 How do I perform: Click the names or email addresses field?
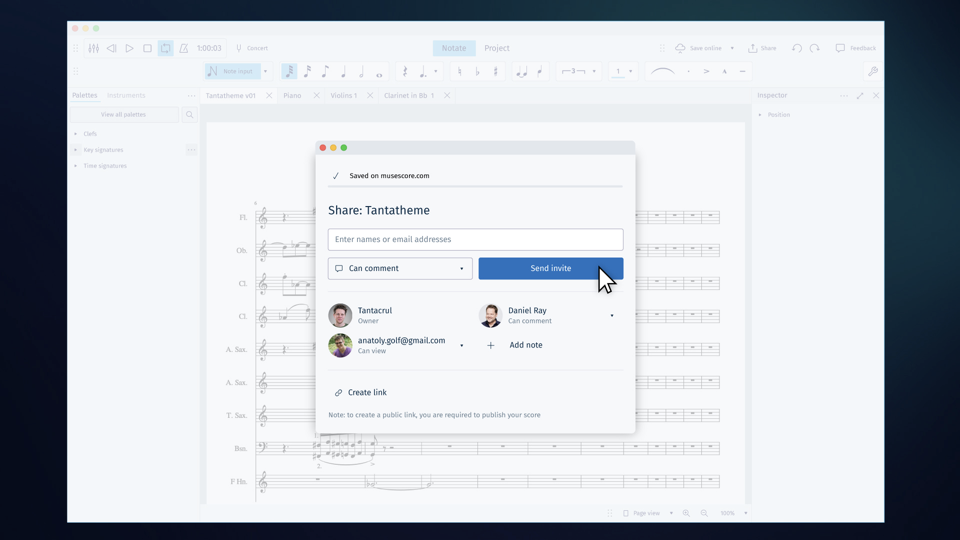tap(476, 239)
